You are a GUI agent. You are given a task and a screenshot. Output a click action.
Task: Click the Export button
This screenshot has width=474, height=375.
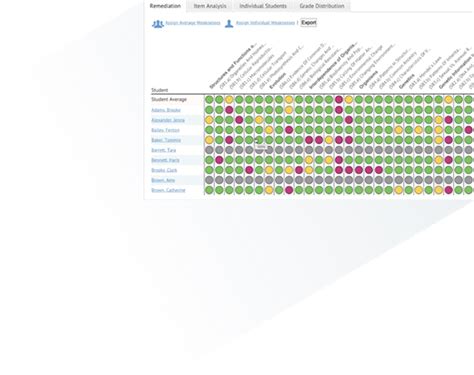pyautogui.click(x=309, y=23)
